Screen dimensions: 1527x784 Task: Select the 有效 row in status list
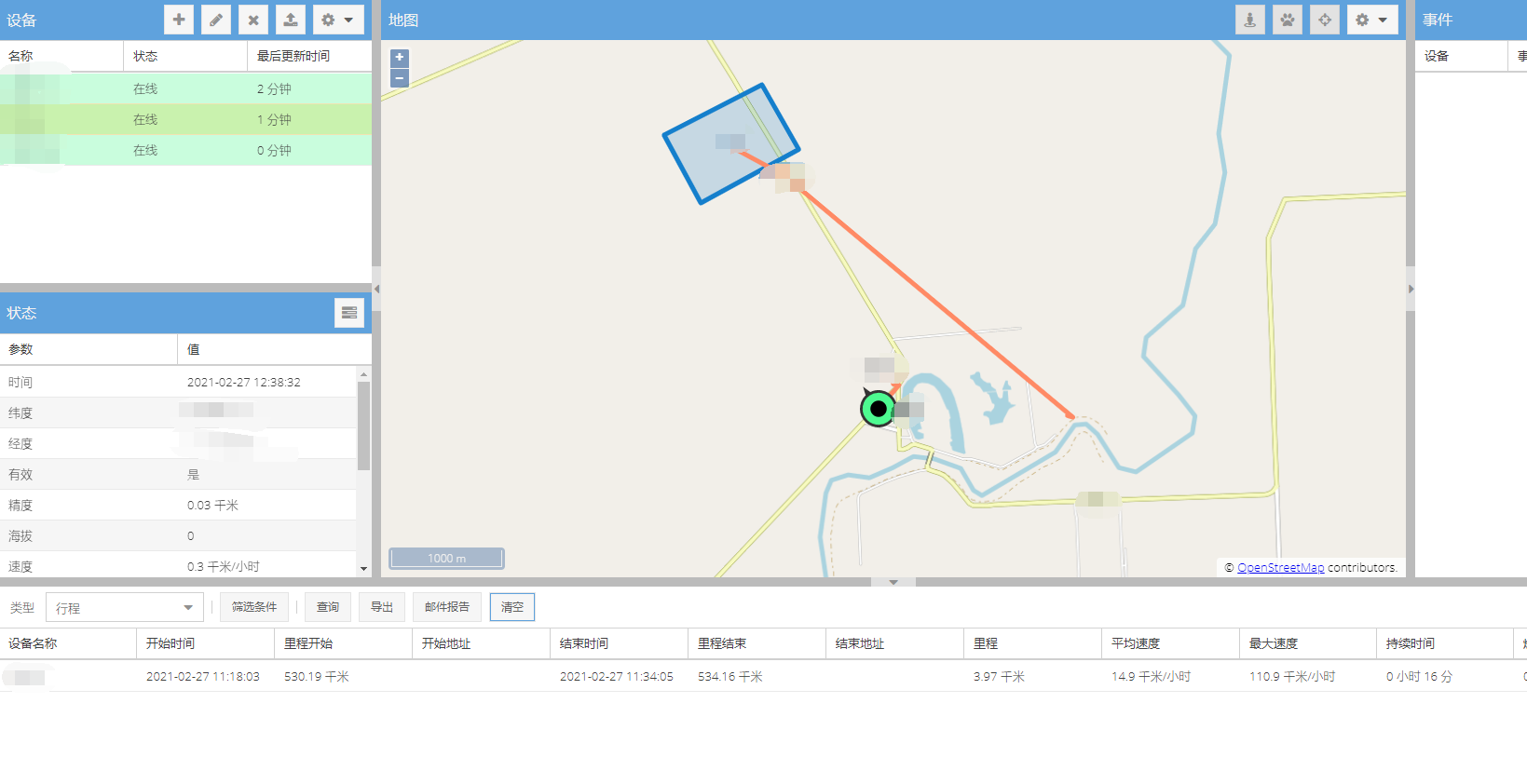(x=178, y=474)
